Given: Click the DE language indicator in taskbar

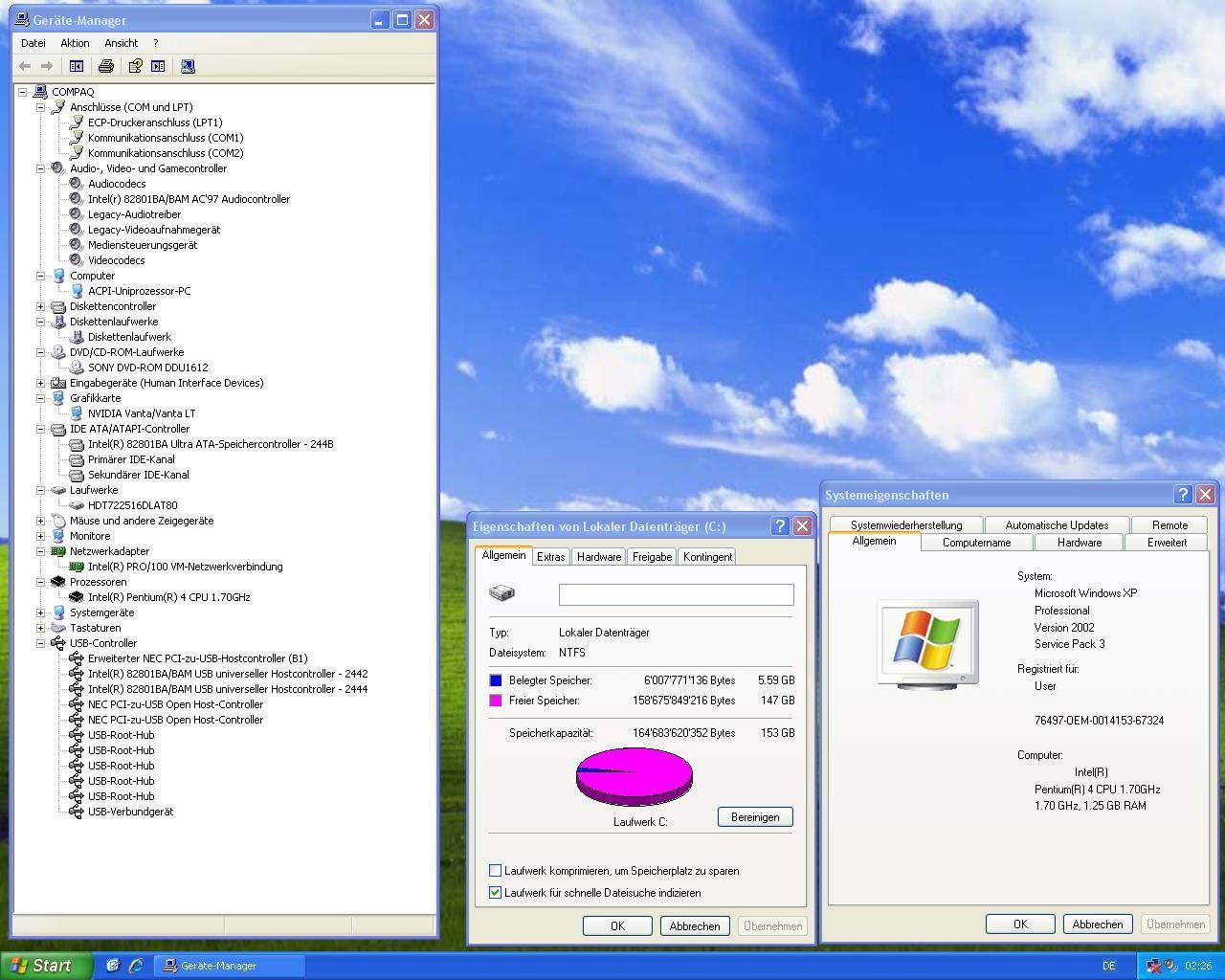Looking at the screenshot, I should 1109,966.
